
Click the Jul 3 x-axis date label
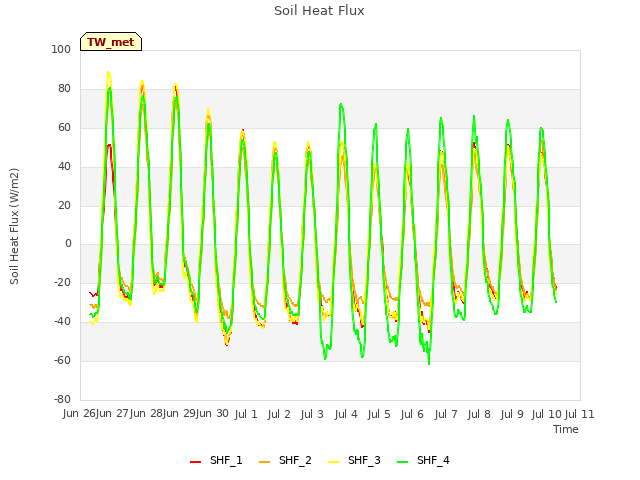312,414
